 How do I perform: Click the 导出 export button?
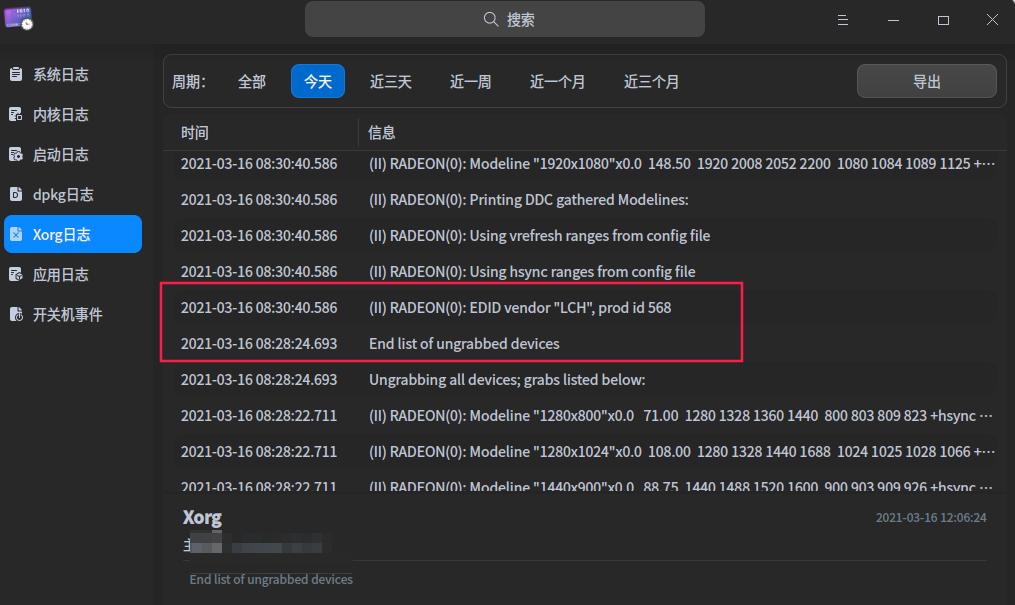[926, 82]
